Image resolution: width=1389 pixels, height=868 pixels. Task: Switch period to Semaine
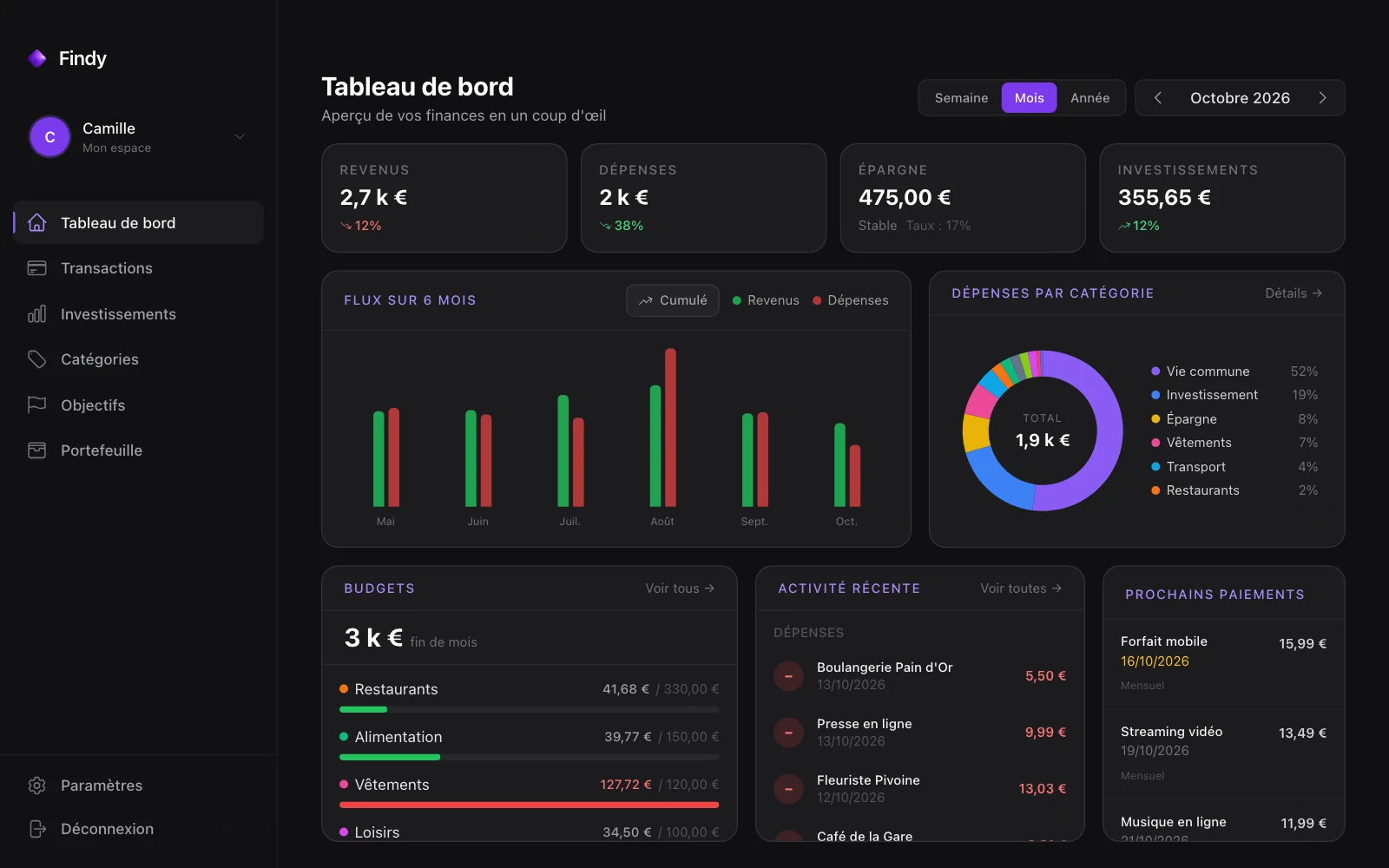click(961, 98)
